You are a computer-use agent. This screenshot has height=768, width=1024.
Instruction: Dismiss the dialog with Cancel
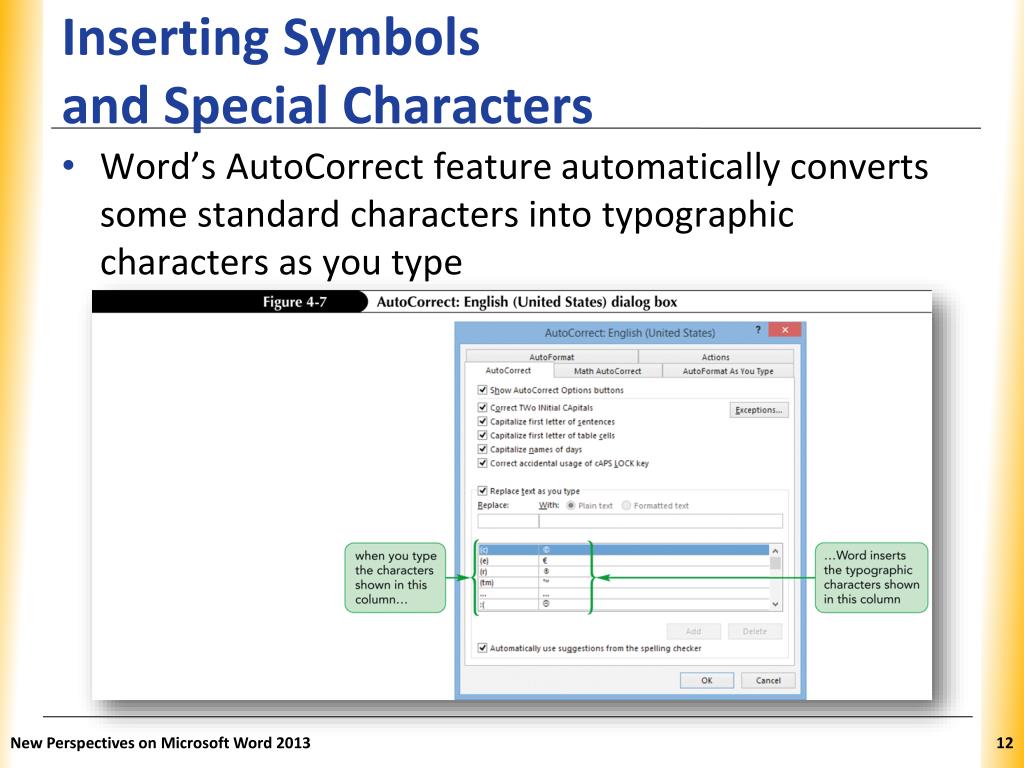768,680
